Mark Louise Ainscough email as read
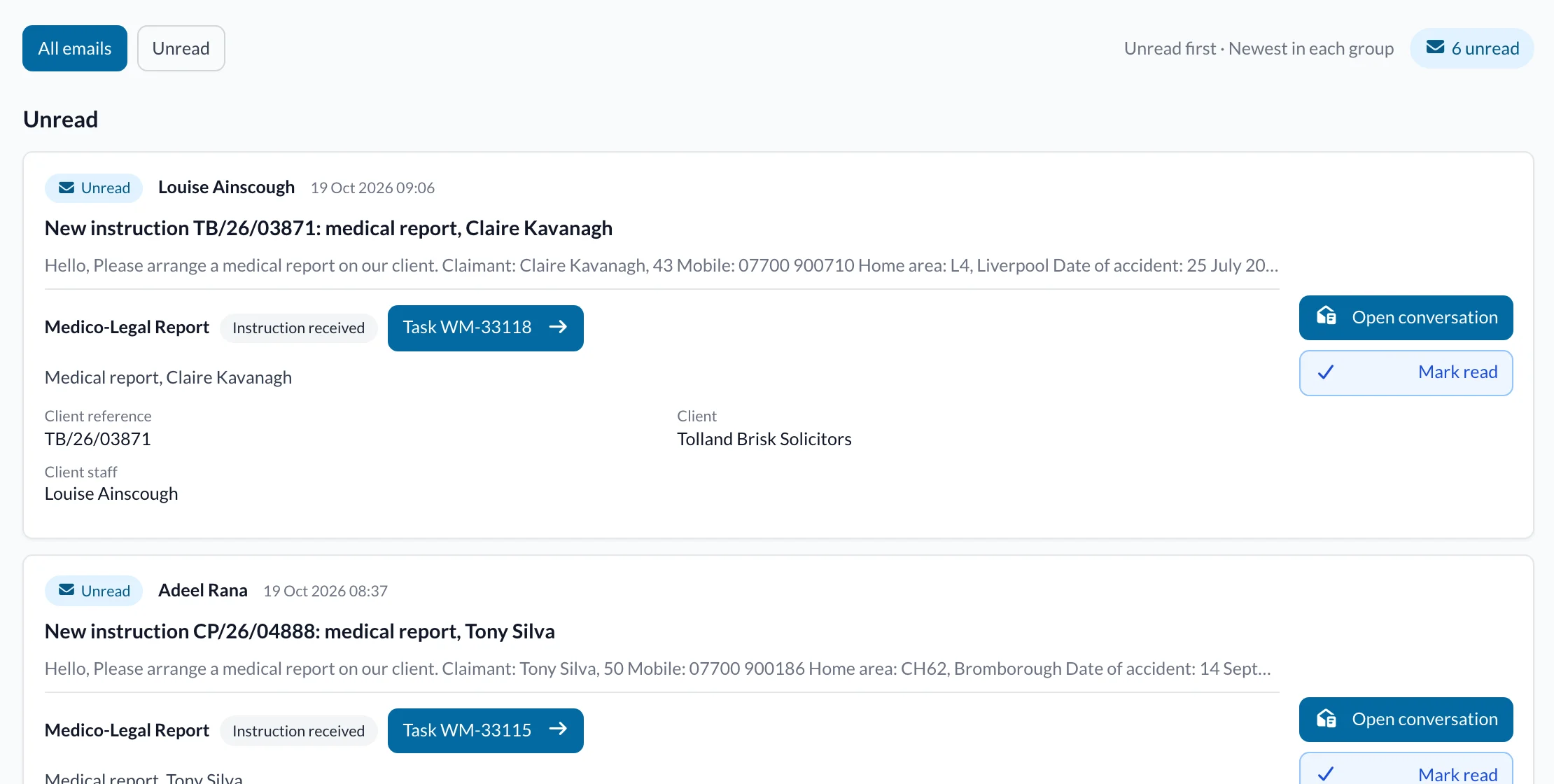The width and height of the screenshot is (1554, 784). point(1406,372)
